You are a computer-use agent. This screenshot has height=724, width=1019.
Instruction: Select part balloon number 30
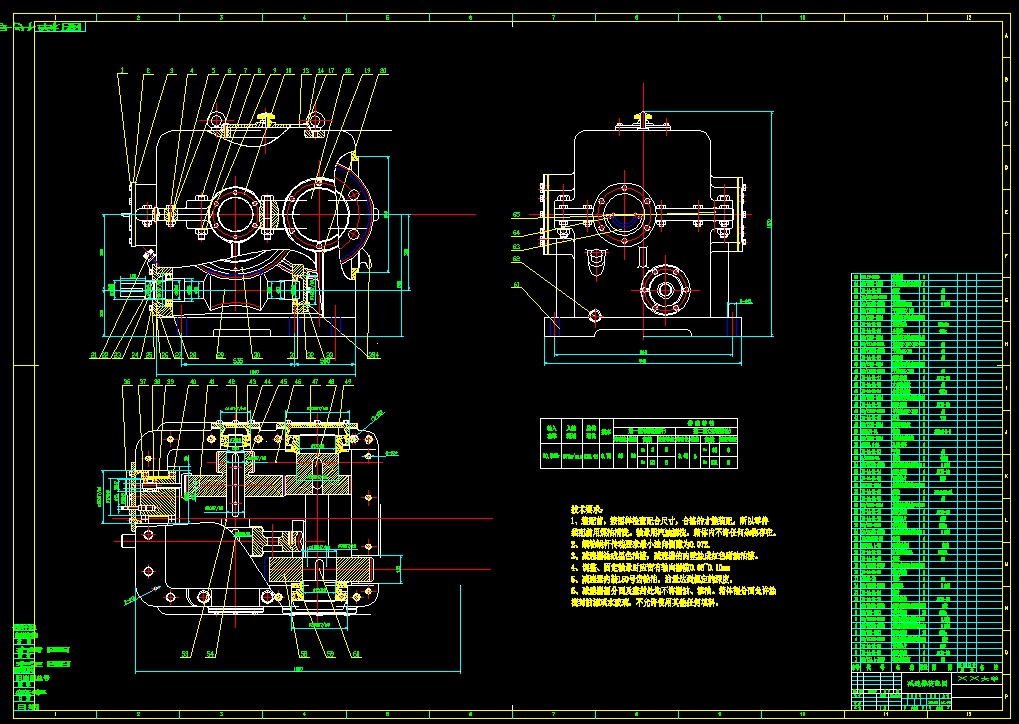(x=257, y=356)
